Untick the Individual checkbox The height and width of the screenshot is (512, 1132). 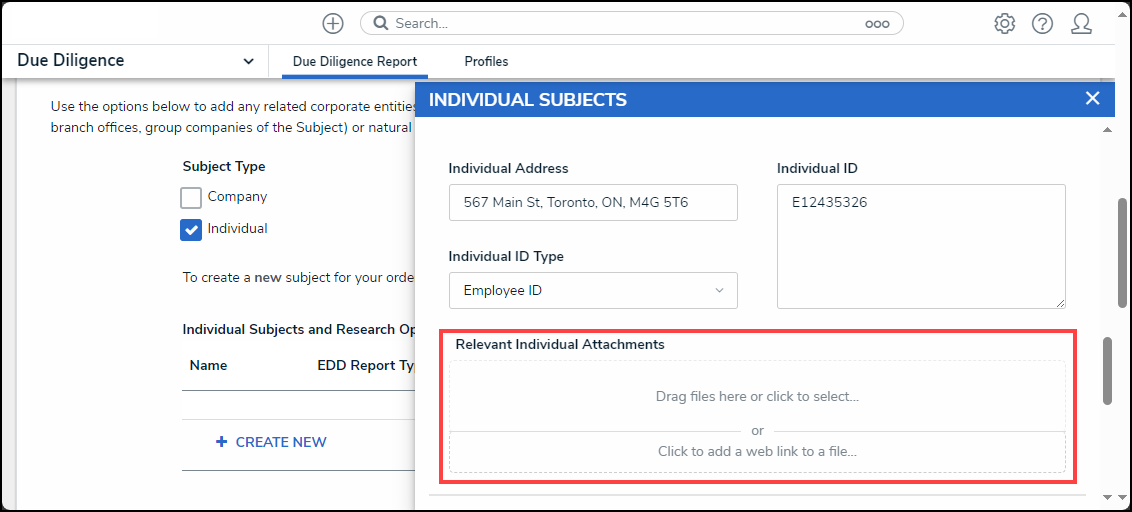coord(191,230)
